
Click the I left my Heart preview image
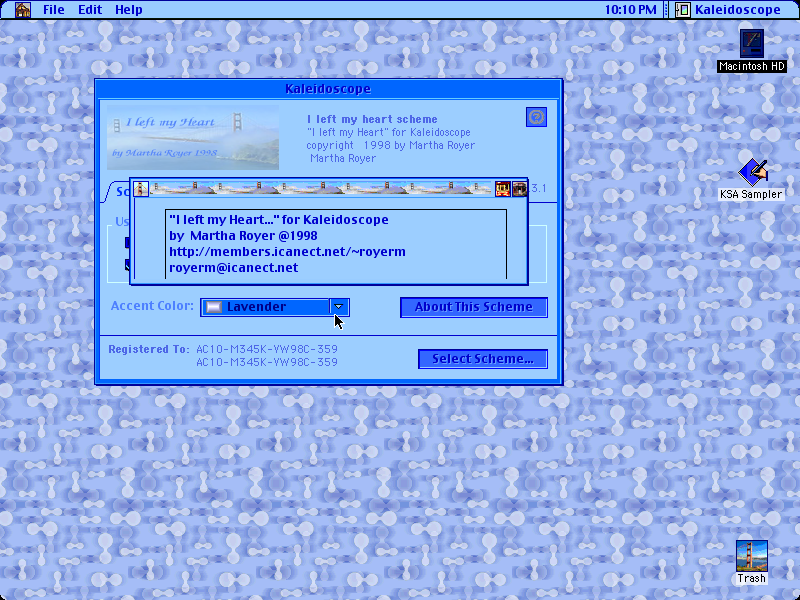point(193,137)
